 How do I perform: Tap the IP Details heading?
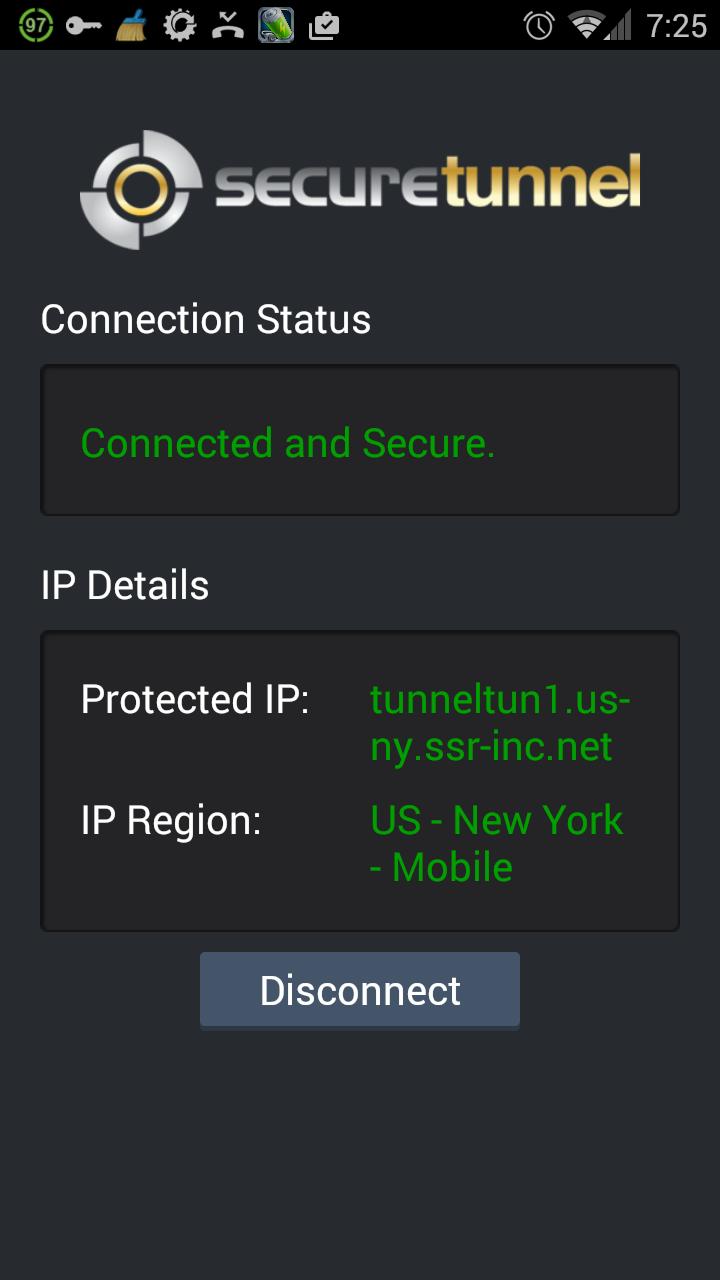(125, 586)
